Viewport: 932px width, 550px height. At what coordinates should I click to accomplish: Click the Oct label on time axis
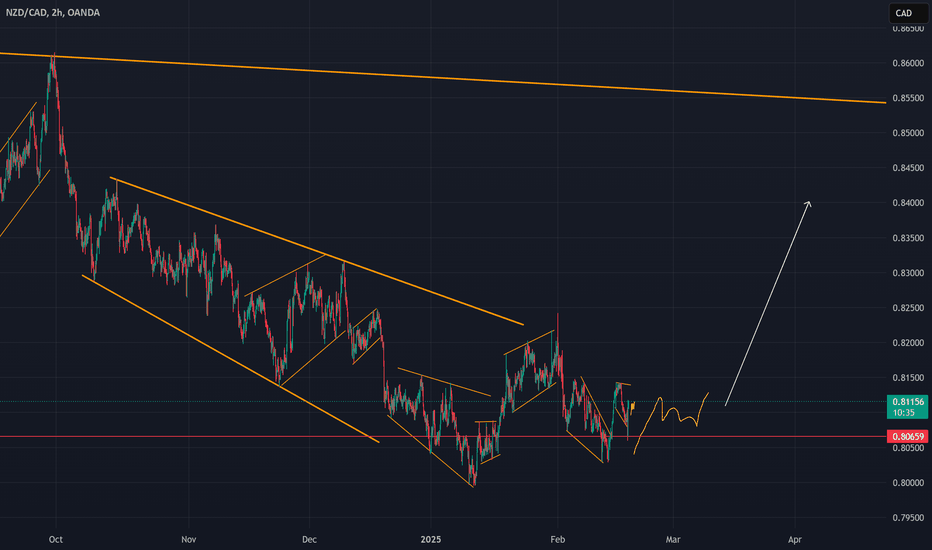click(x=56, y=539)
